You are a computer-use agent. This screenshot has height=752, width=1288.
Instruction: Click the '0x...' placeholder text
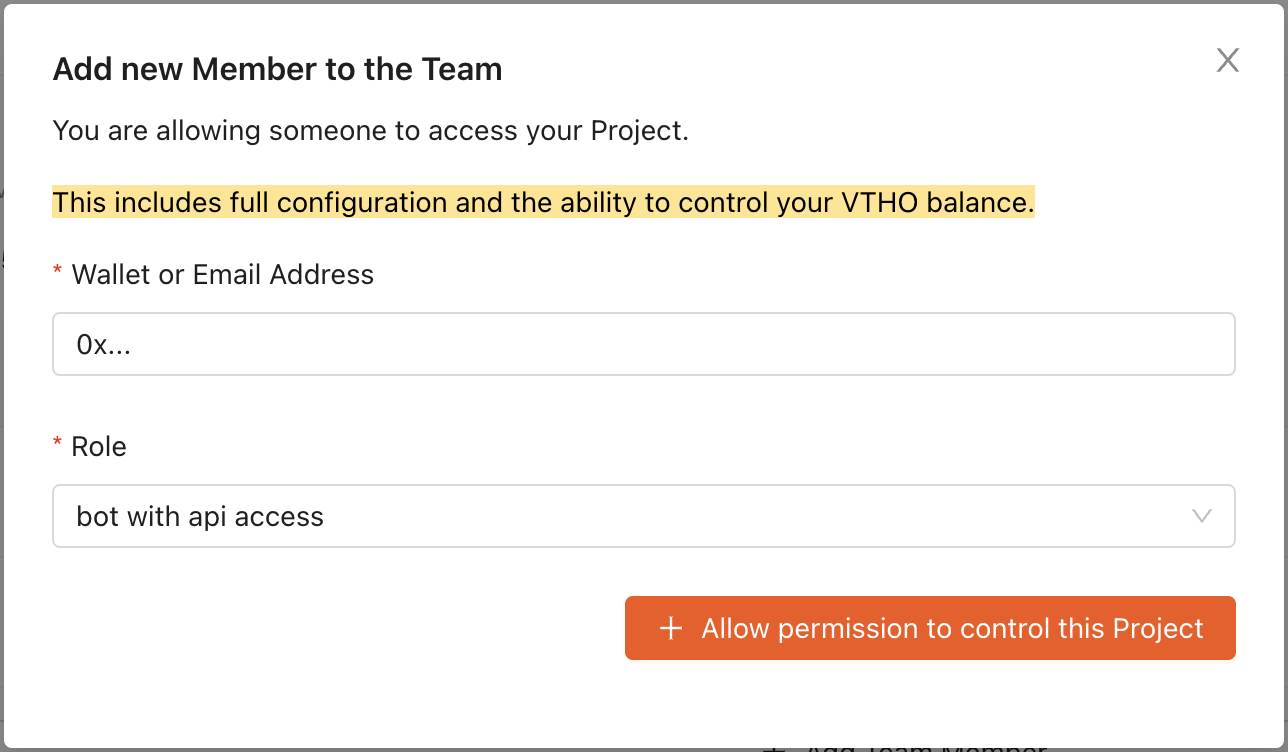[x=104, y=345]
